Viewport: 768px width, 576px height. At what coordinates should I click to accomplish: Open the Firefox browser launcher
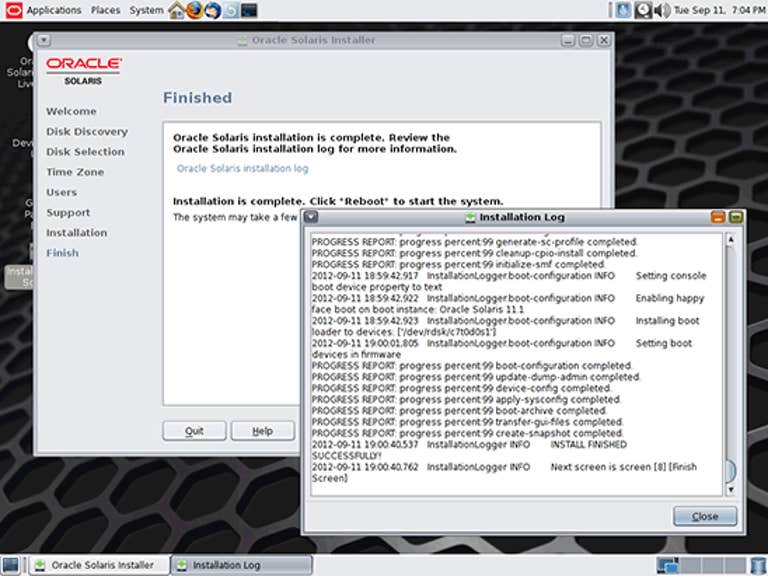point(194,10)
